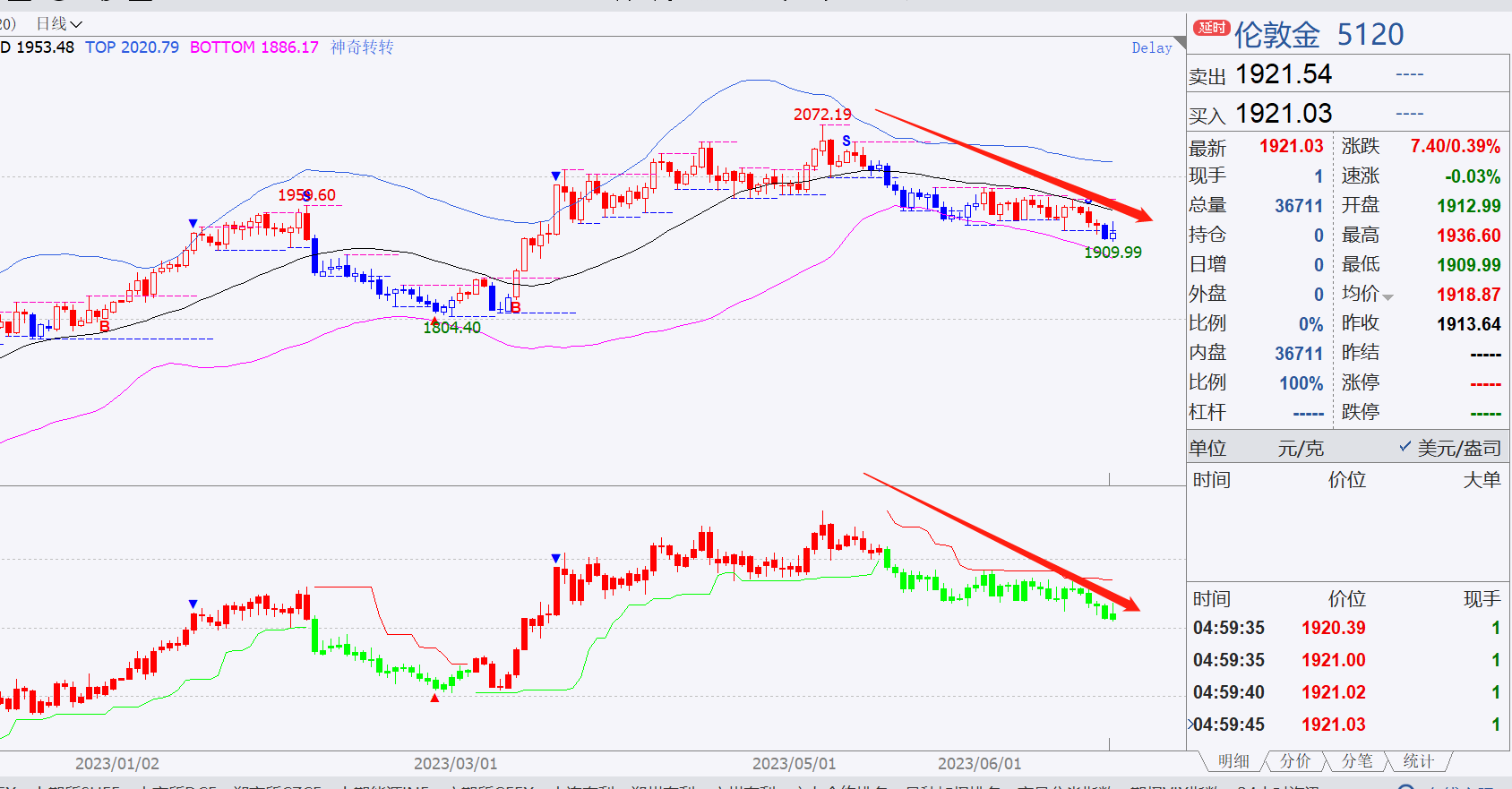The image size is (1512, 789).
Task: Click the 延时 red badge icon
Action: (x=1212, y=28)
